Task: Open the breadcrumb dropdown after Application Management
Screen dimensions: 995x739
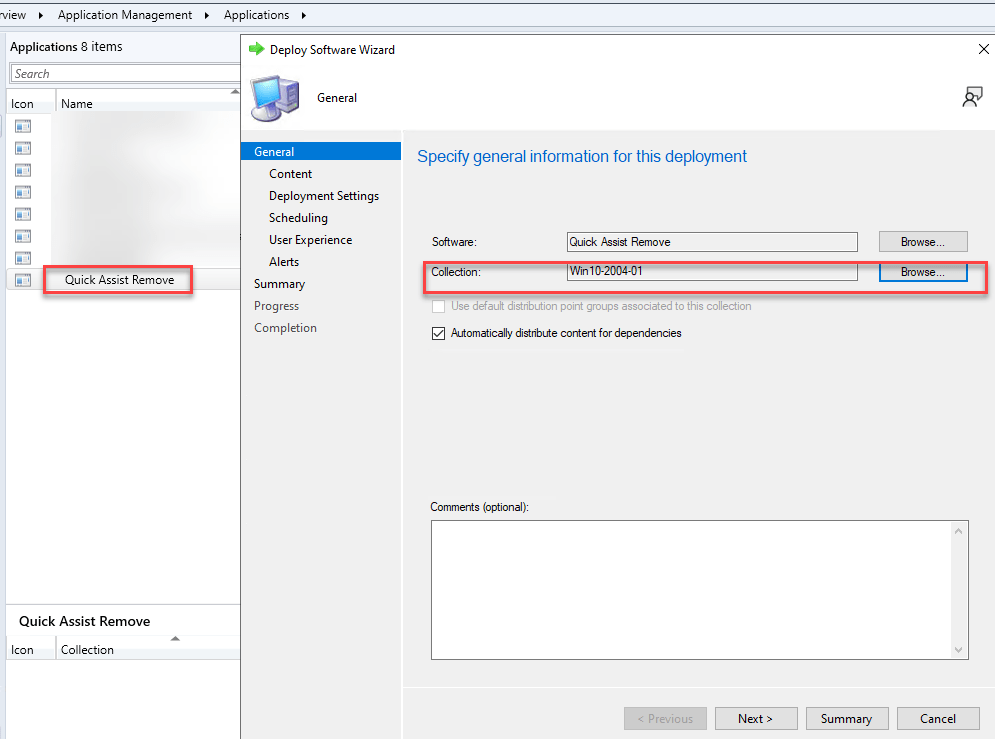Action: [x=207, y=15]
